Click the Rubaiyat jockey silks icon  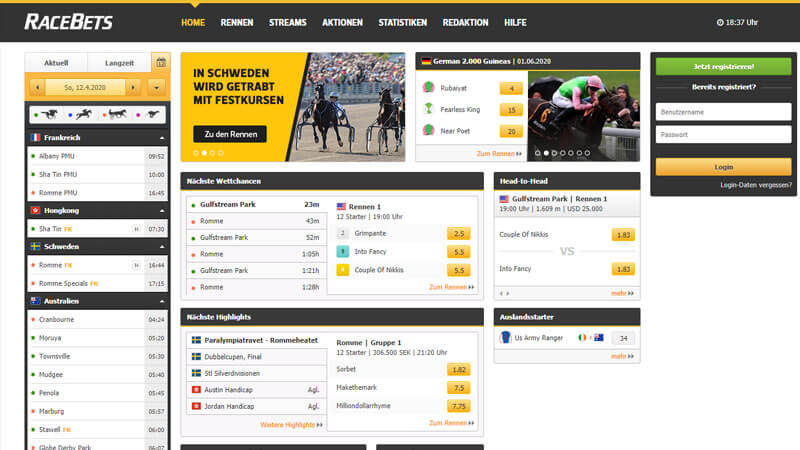tap(429, 88)
